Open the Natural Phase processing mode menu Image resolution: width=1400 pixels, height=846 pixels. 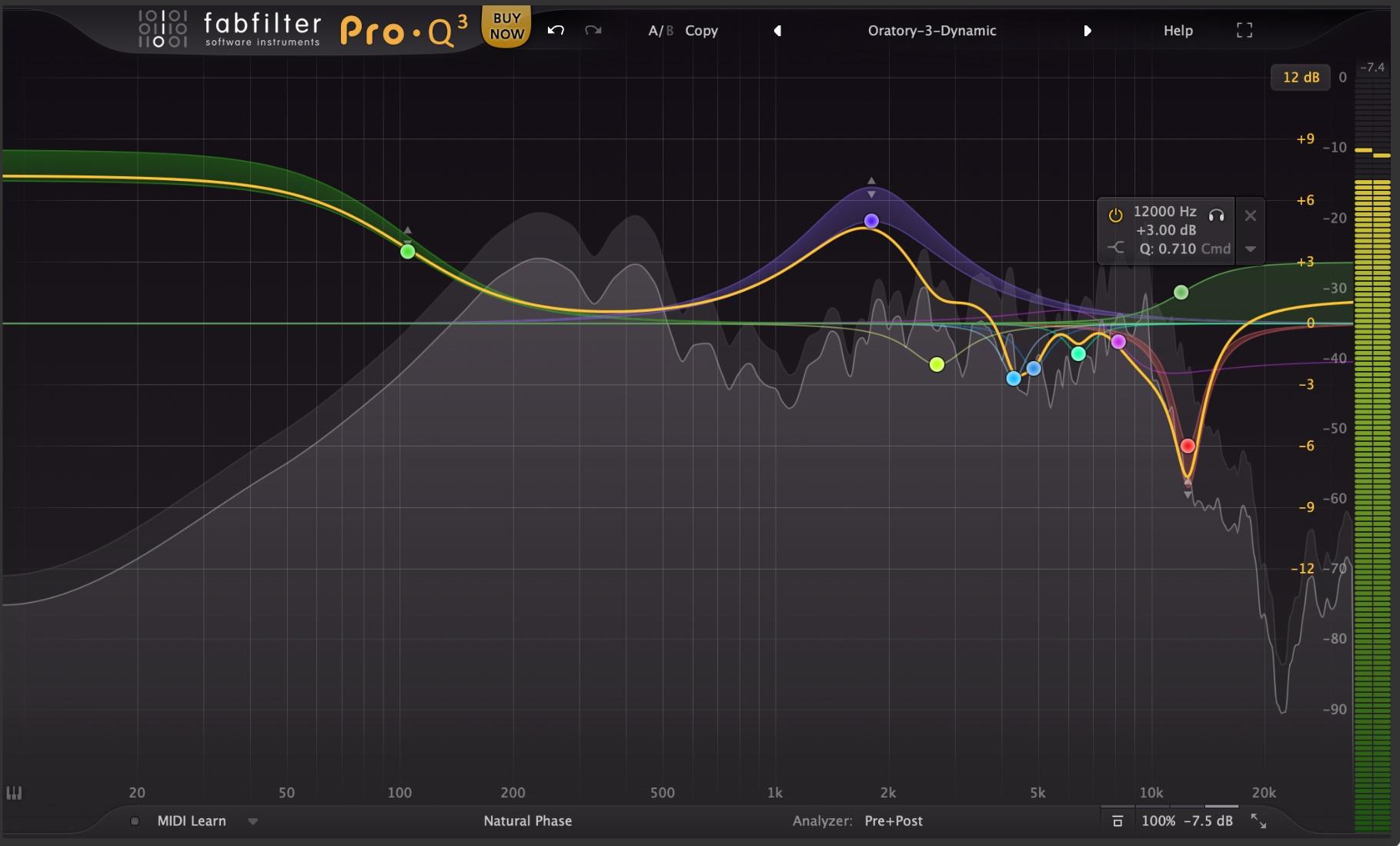point(528,821)
